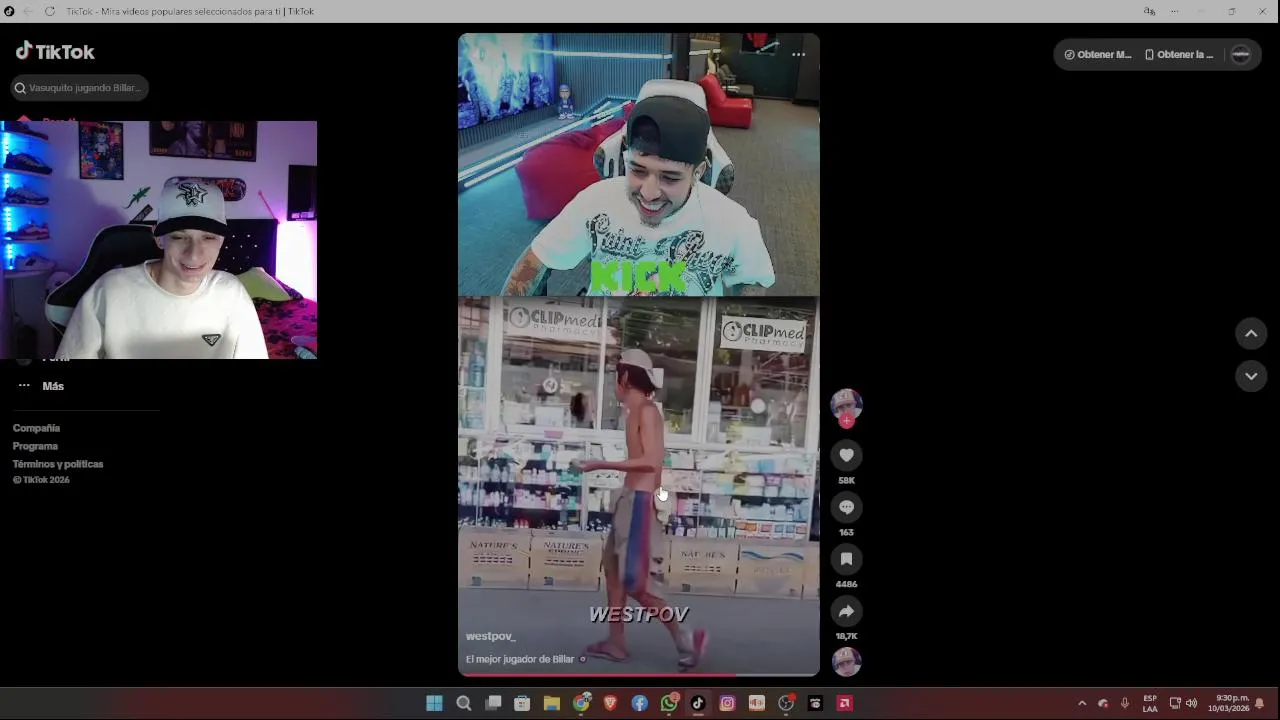This screenshot has width=1280, height=720.
Task: Open the sound disc below the share icon
Action: coord(846,662)
